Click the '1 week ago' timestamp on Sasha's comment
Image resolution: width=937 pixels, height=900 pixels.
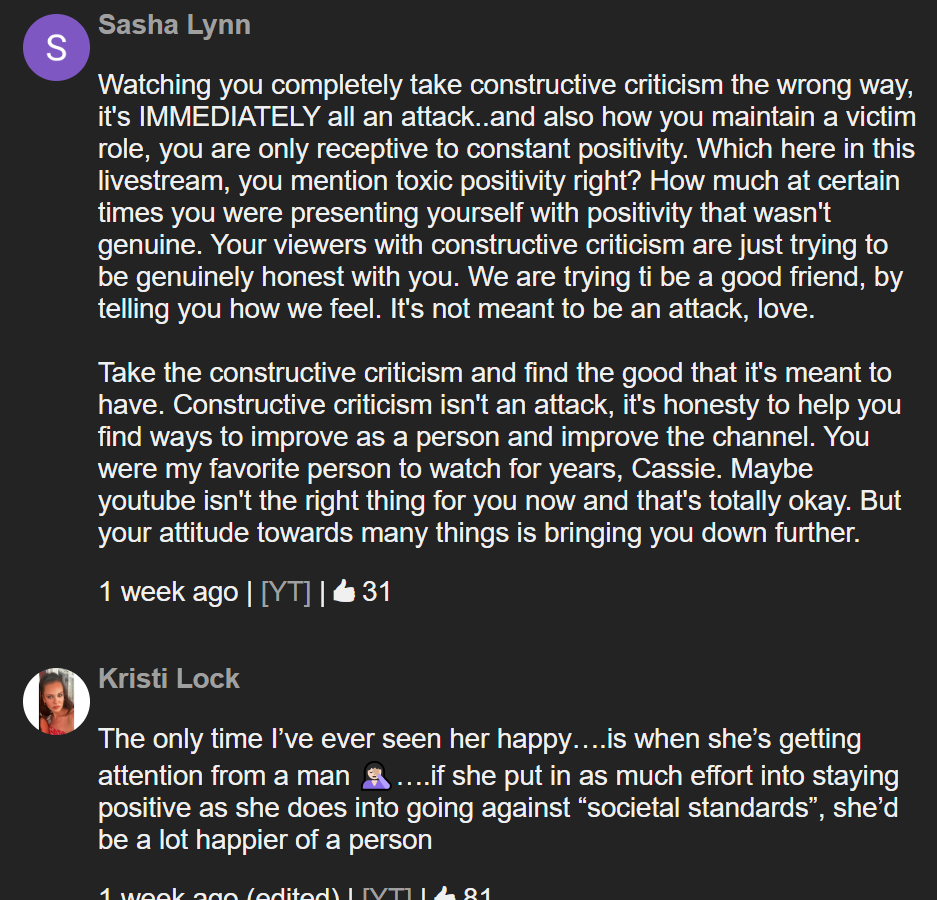(x=168, y=592)
